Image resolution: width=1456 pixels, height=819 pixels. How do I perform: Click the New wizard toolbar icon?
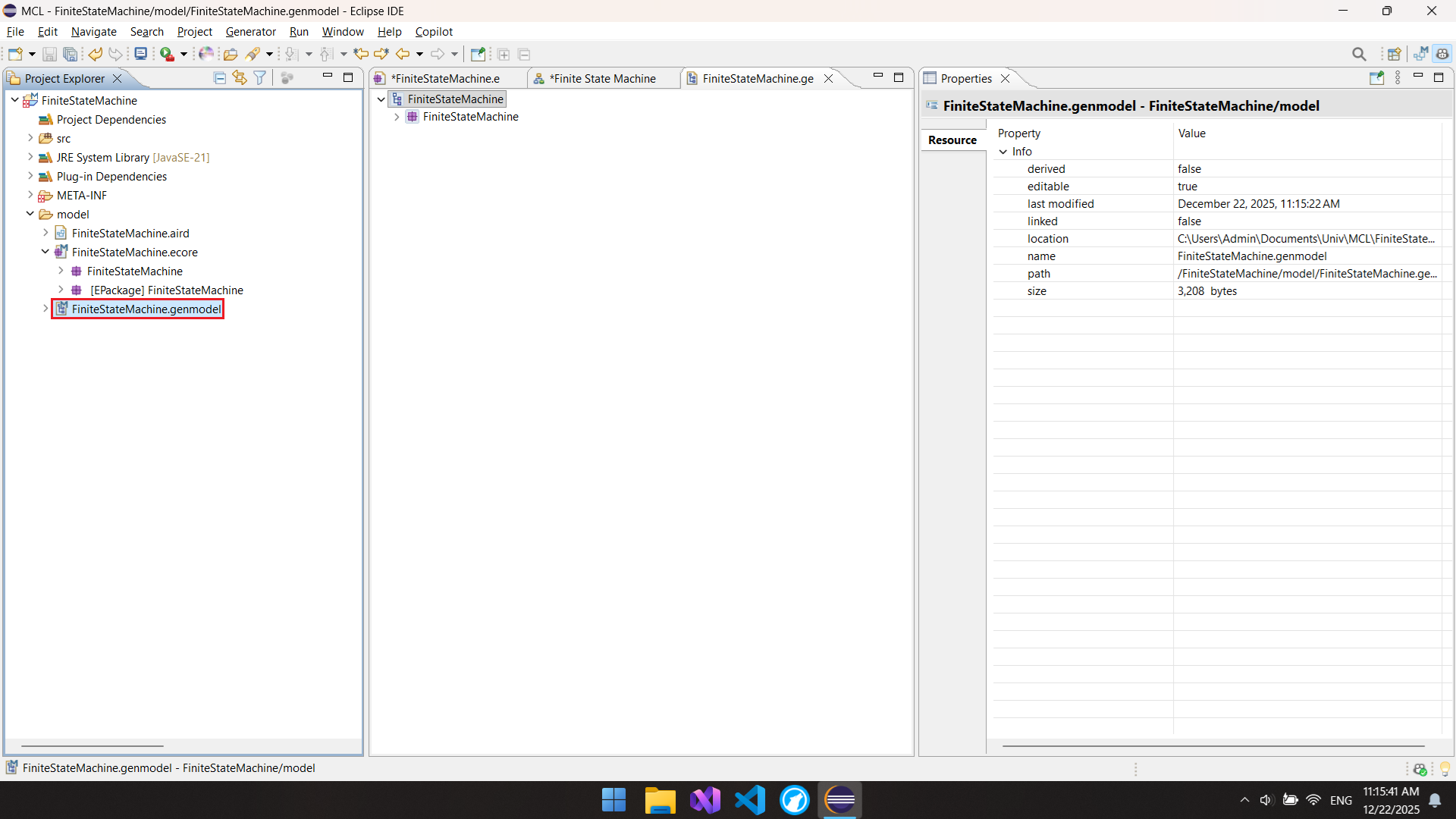tap(15, 54)
